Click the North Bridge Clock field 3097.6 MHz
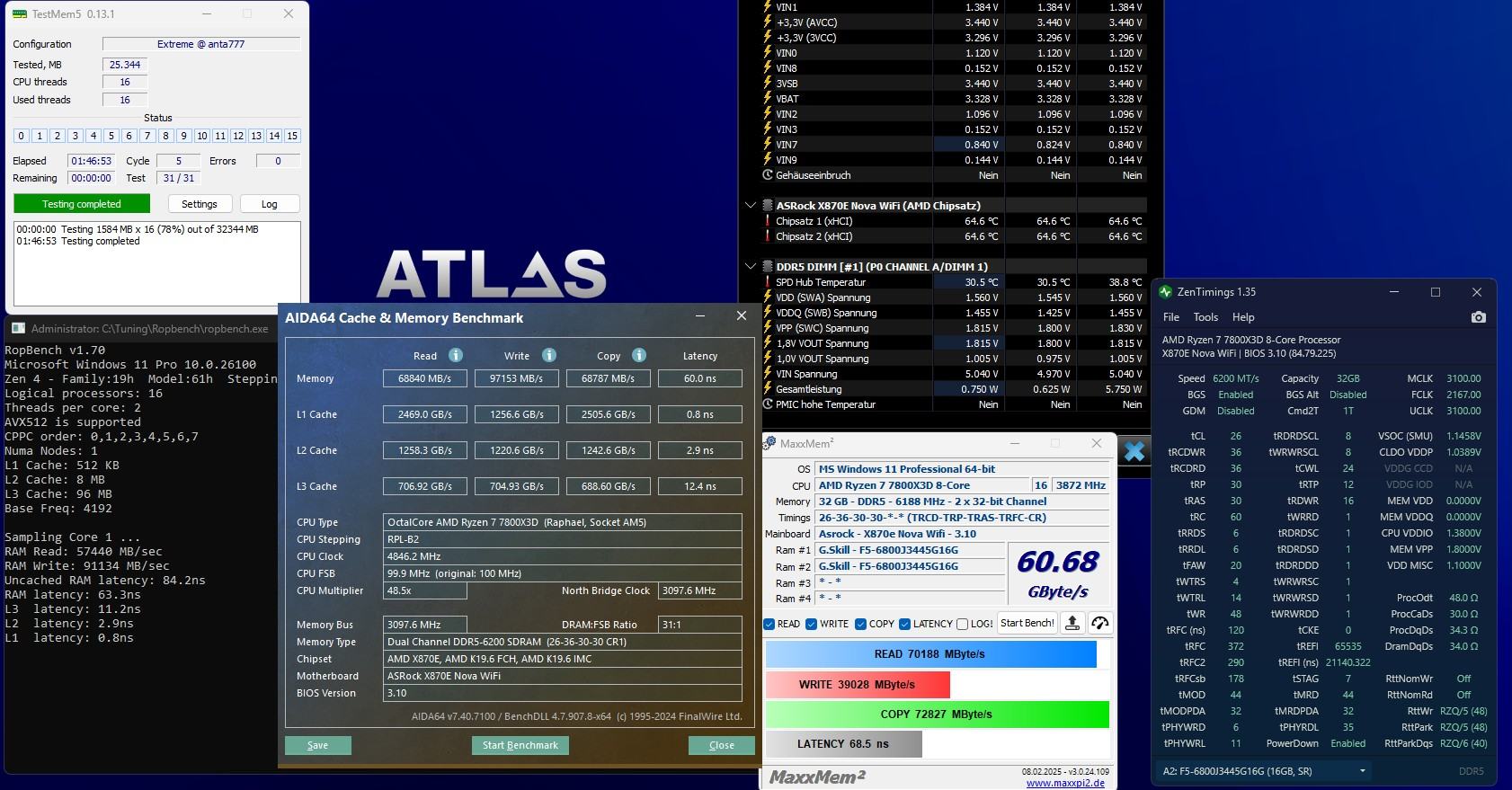 [x=700, y=590]
